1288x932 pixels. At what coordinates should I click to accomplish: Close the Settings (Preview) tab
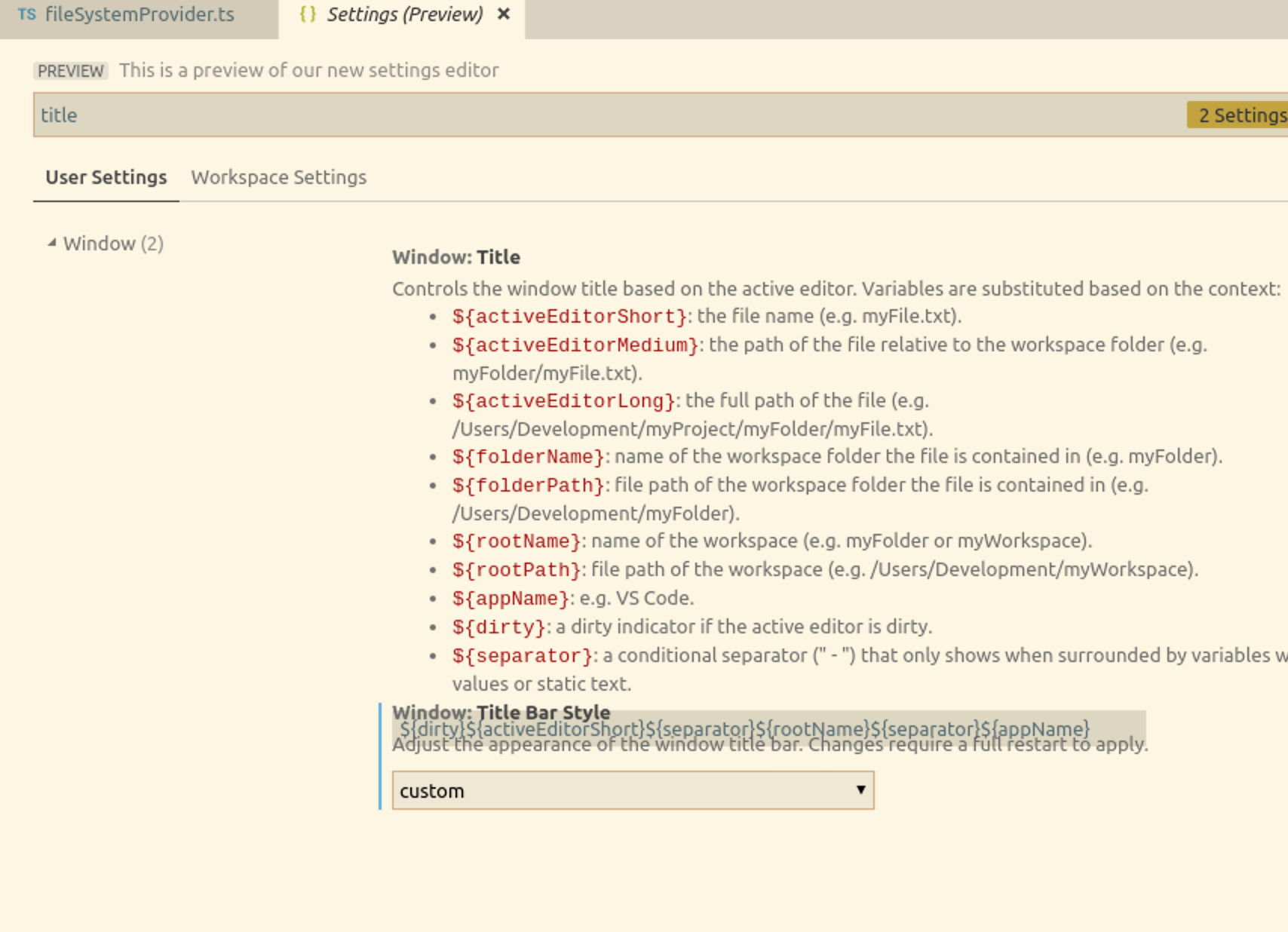click(504, 13)
